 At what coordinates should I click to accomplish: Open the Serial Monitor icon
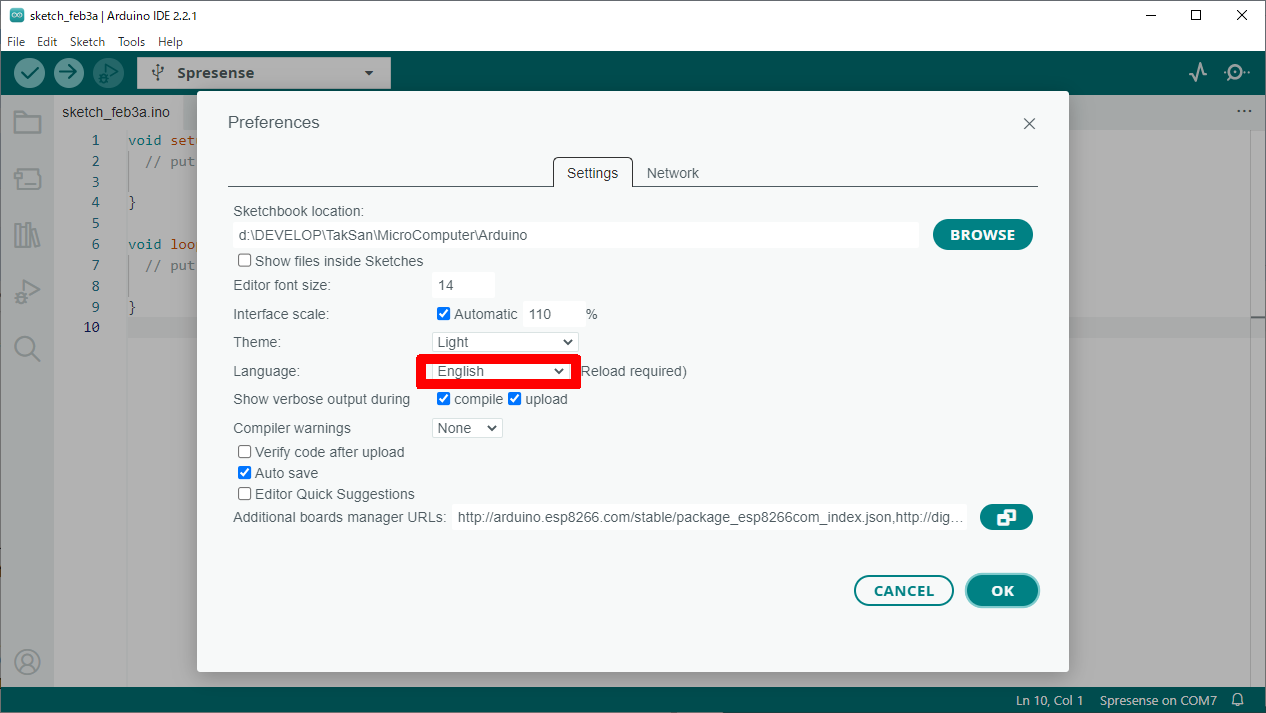1237,73
